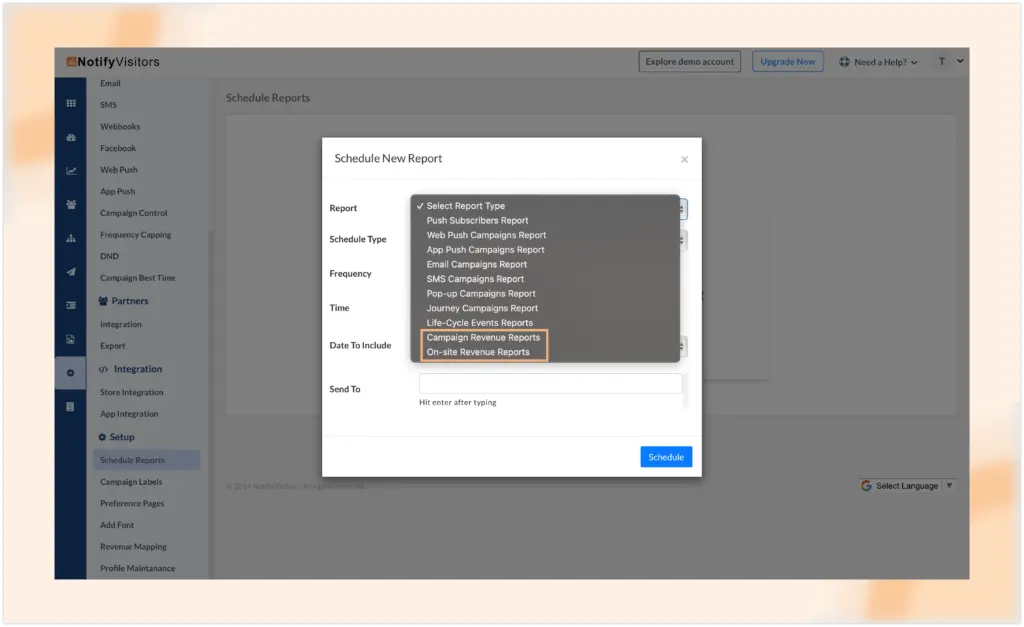This screenshot has height=627, width=1024.
Task: Open the sitemap hierarchy sidebar icon
Action: pos(71,239)
